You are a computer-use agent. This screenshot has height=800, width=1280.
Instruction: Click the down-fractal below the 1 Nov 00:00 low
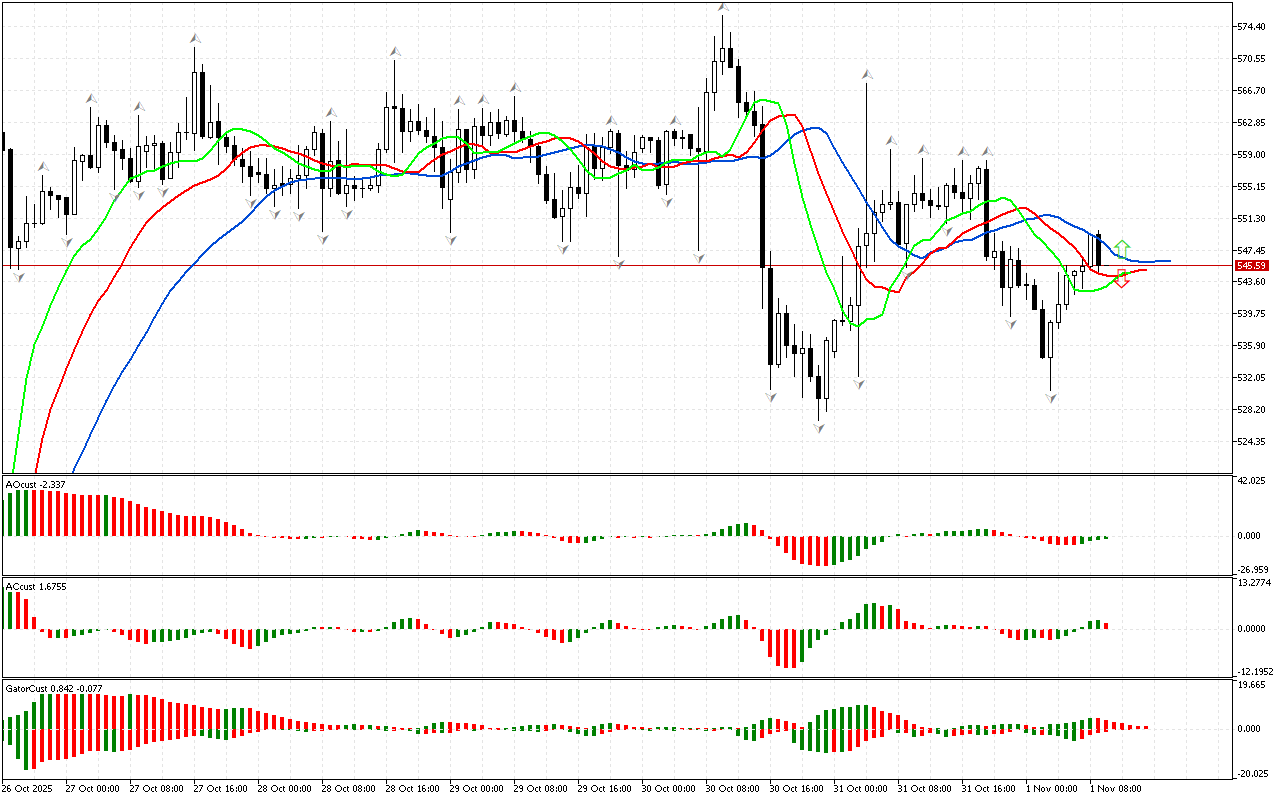pos(1051,398)
